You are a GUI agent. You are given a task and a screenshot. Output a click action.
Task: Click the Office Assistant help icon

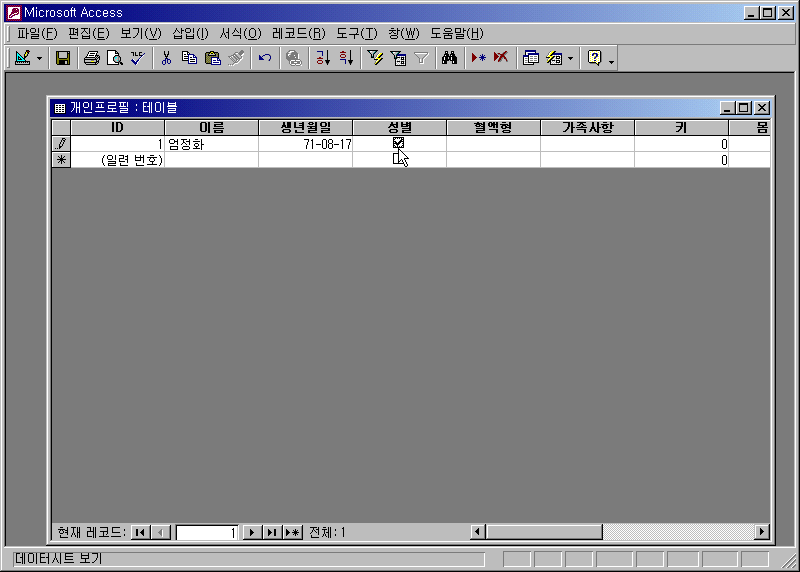click(x=594, y=58)
